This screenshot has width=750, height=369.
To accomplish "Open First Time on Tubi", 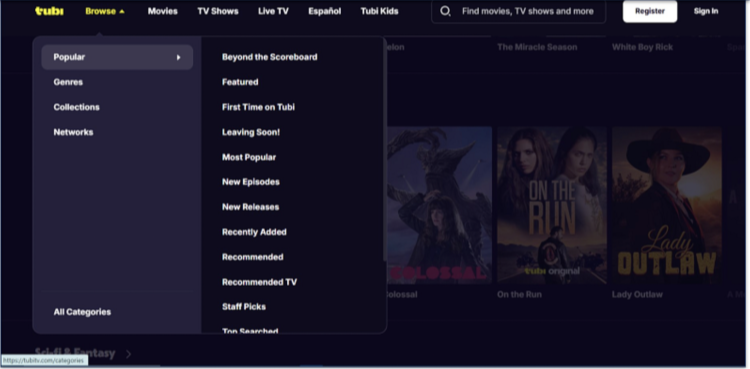I will 258,107.
